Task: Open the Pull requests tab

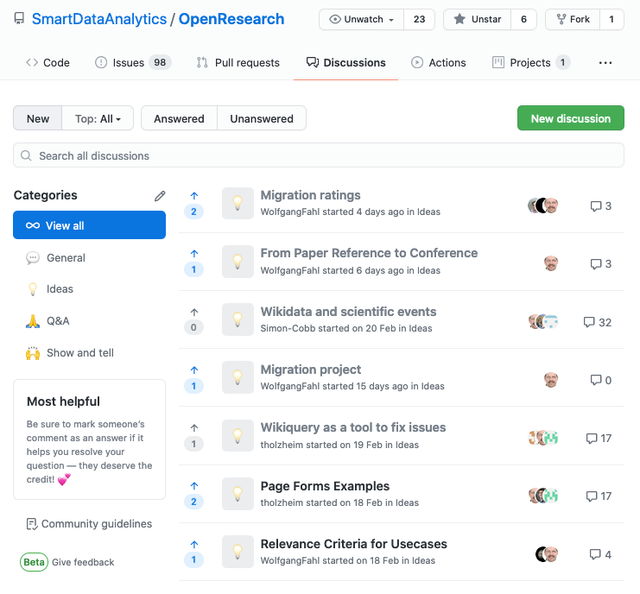Action: pyautogui.click(x=238, y=63)
